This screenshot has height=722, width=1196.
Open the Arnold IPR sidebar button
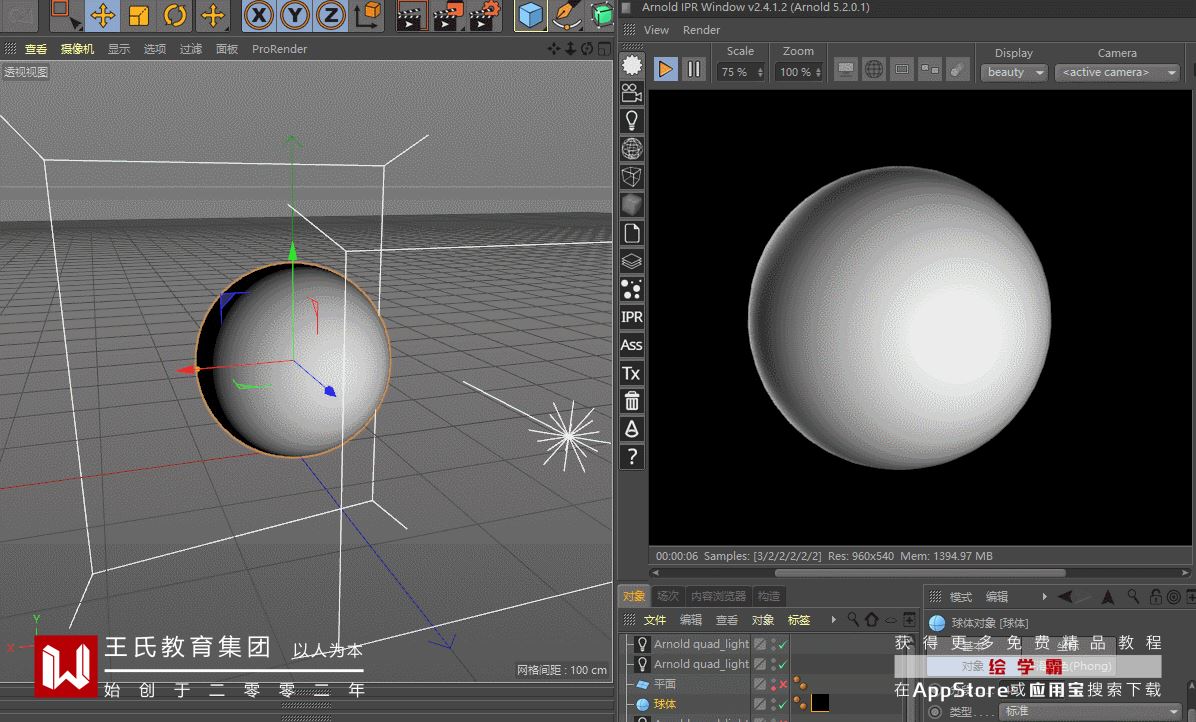coord(631,317)
